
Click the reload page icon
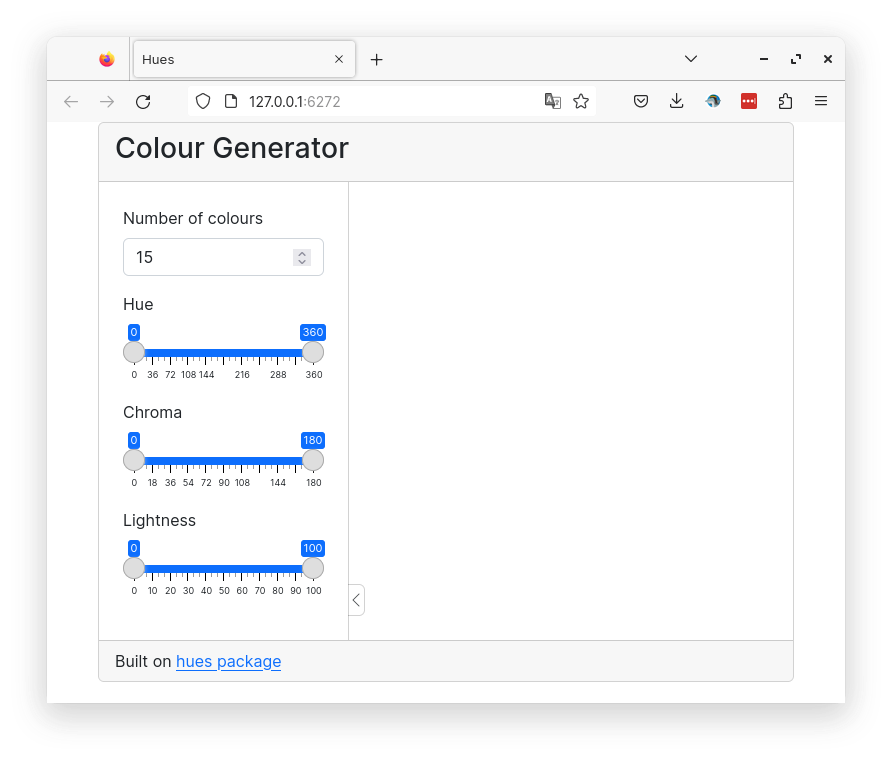point(143,102)
